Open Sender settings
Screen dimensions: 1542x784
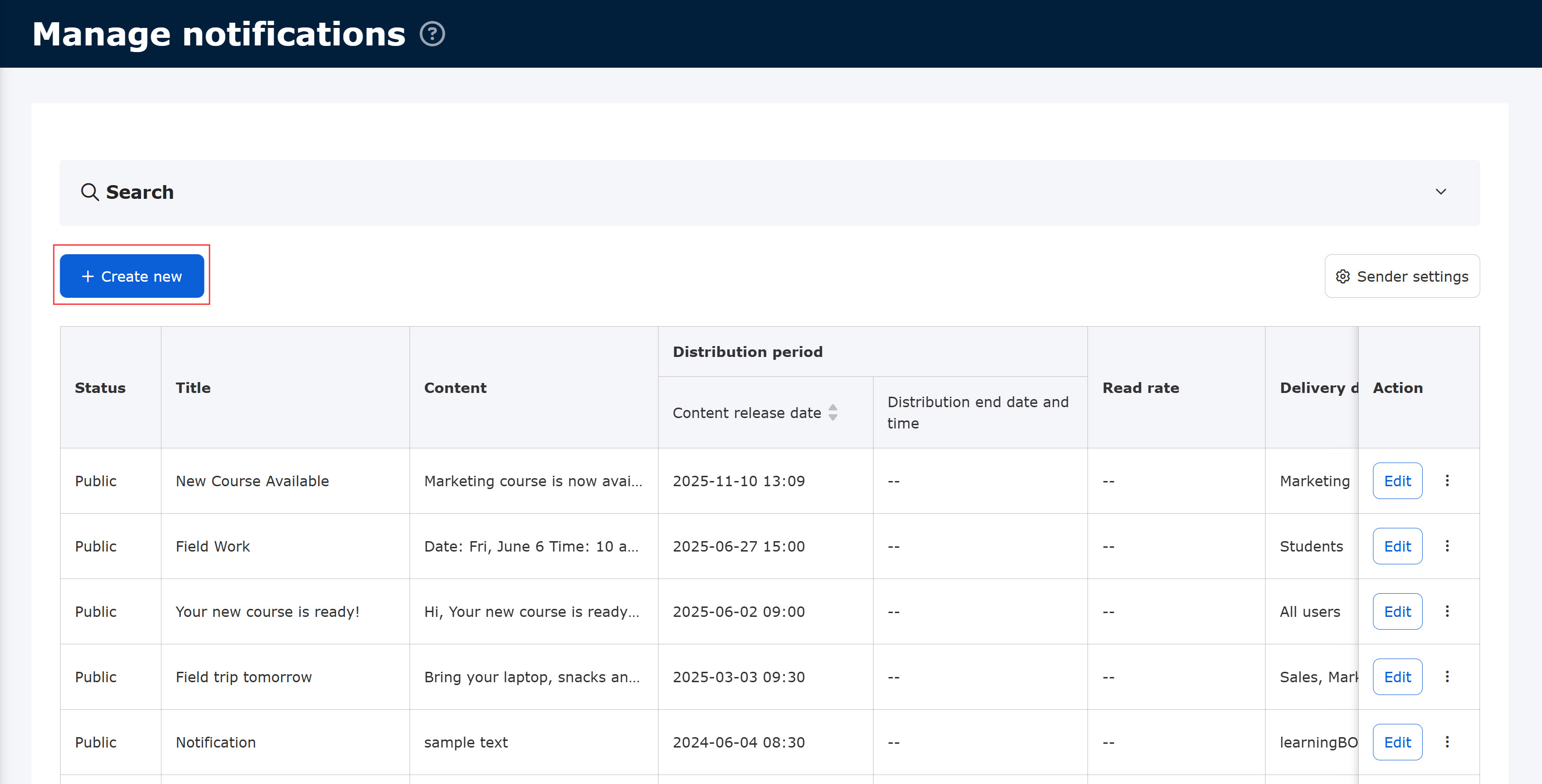point(1401,276)
